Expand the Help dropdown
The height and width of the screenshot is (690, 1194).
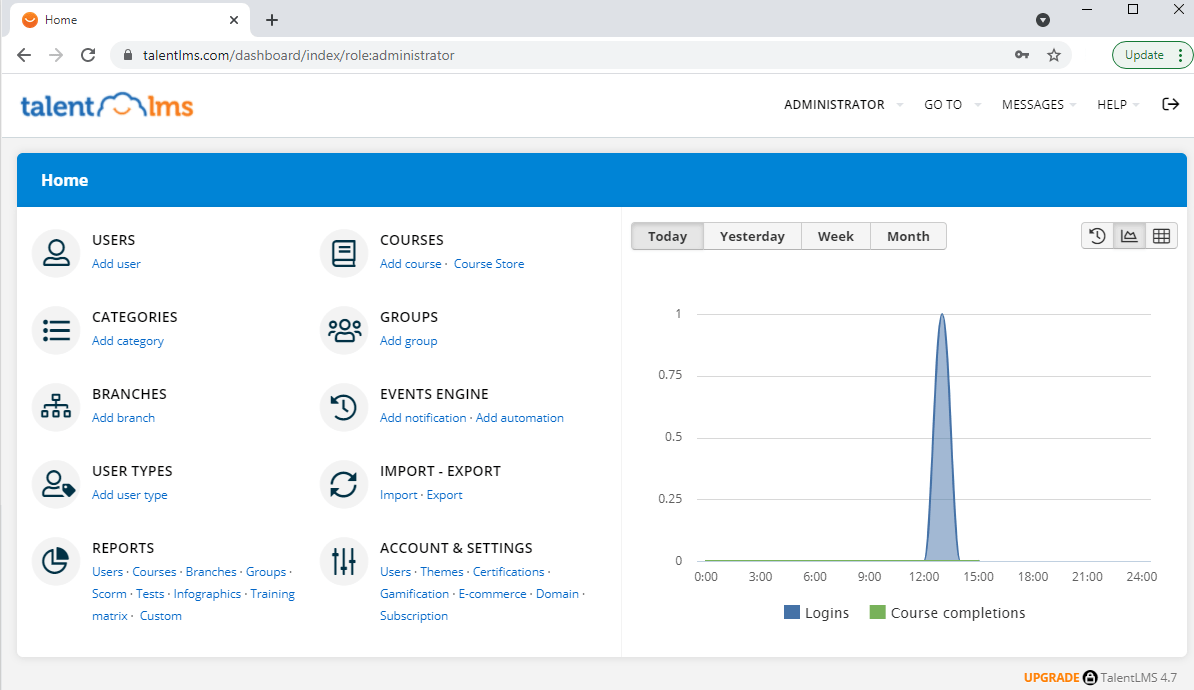tap(1118, 104)
